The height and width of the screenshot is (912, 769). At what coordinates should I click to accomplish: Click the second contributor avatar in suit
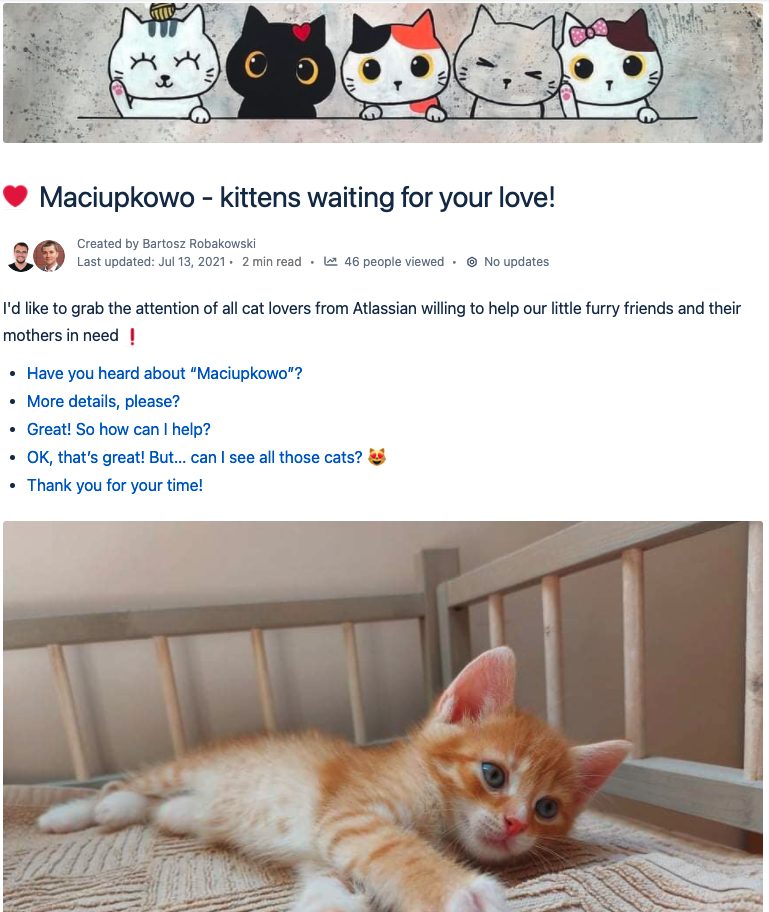pyautogui.click(x=49, y=256)
